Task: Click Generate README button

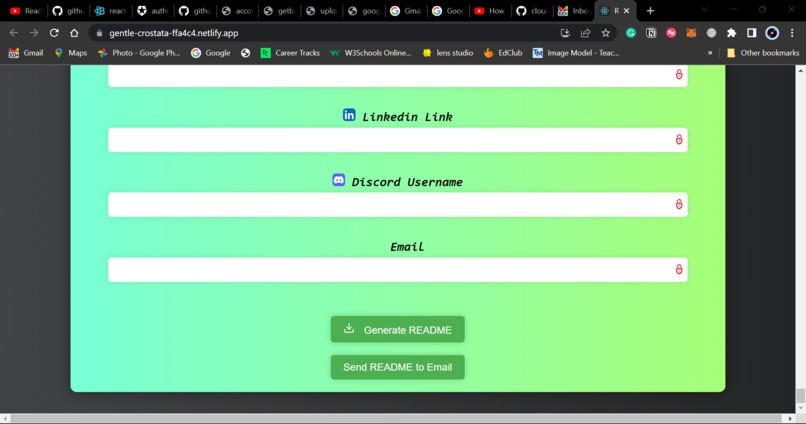Action: pos(397,329)
